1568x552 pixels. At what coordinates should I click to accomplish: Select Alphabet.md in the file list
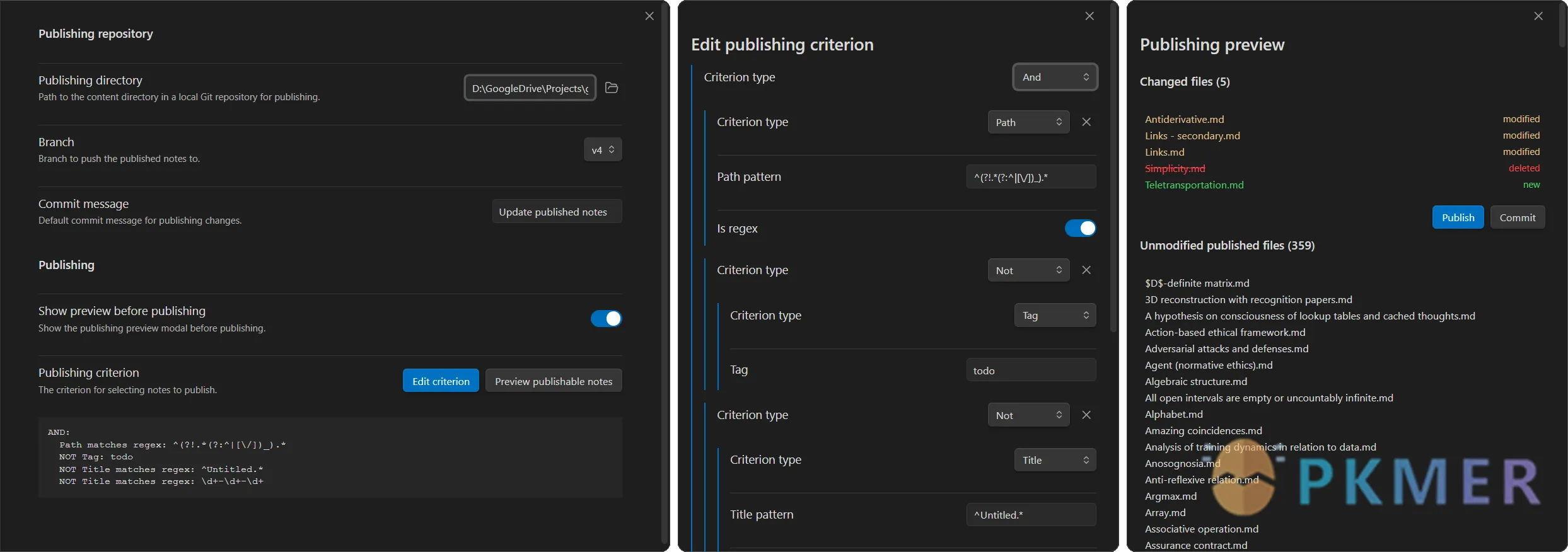1174,414
